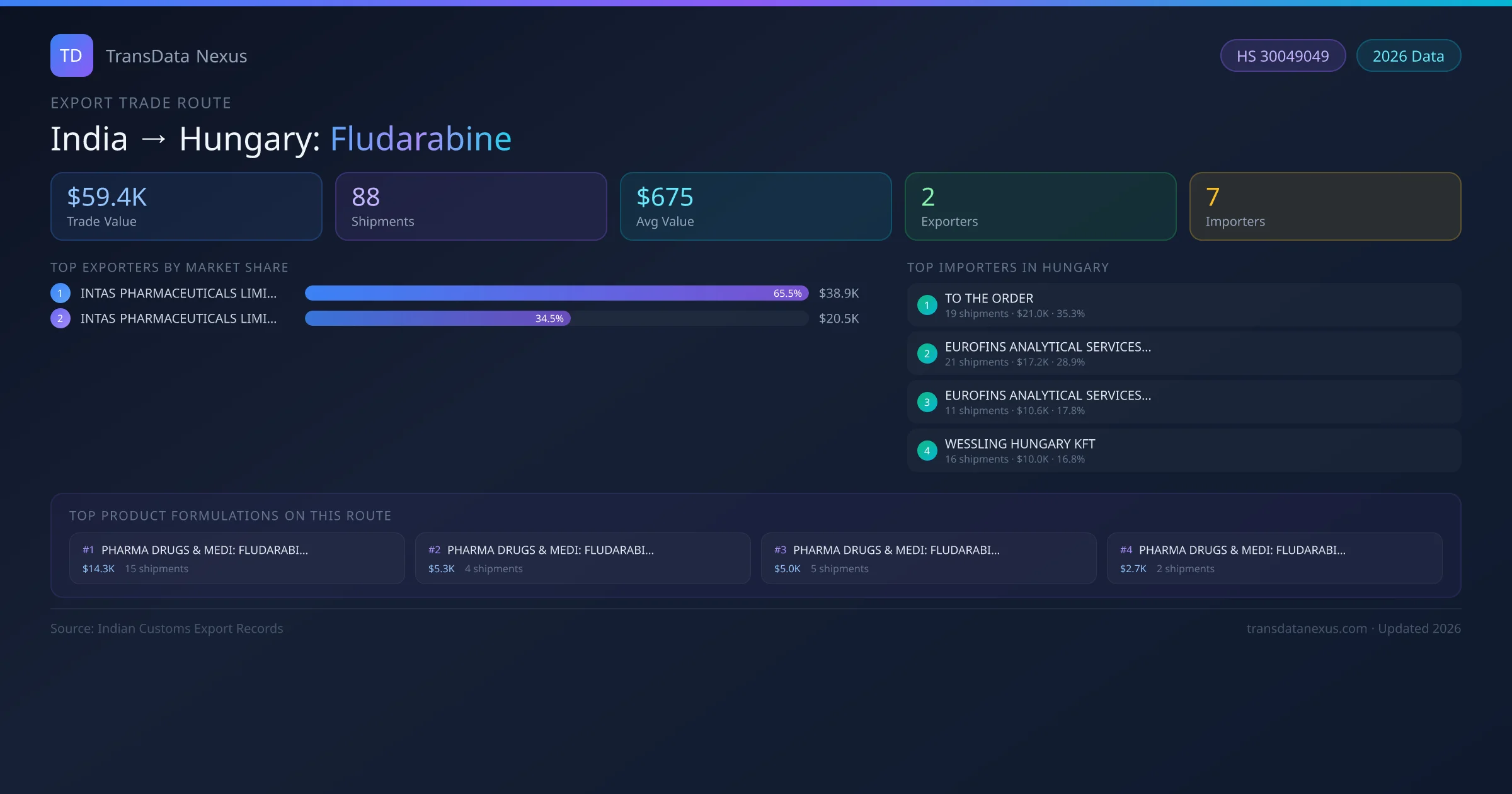This screenshot has width=1512, height=794.
Task: Click the rank 1 exporter badge
Action: pos(60,293)
